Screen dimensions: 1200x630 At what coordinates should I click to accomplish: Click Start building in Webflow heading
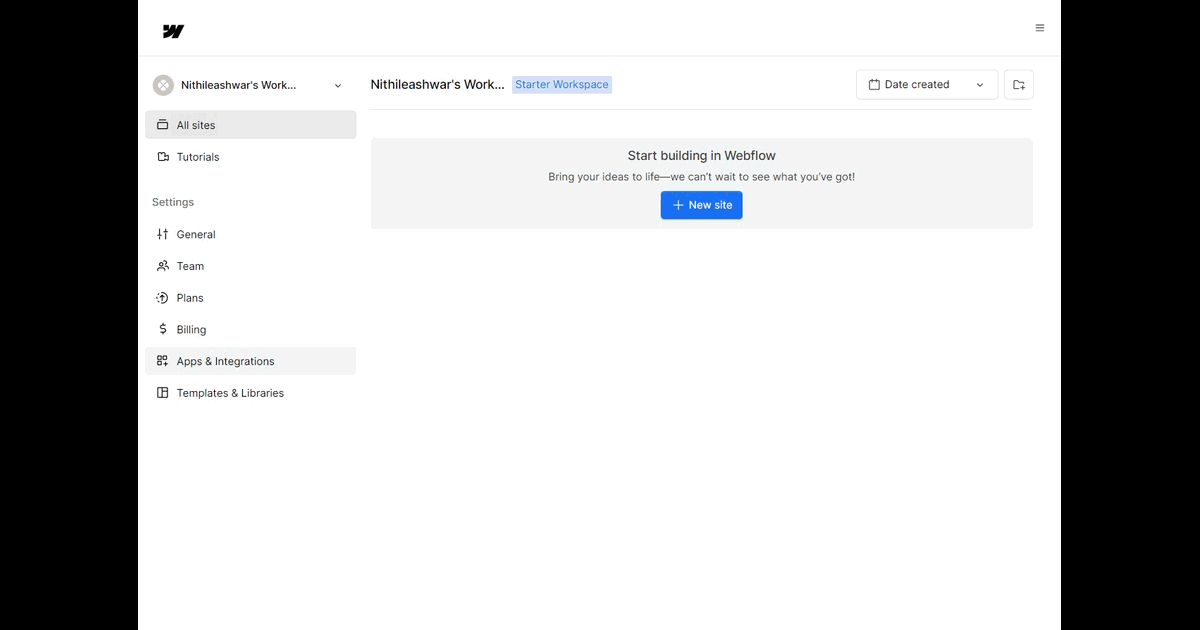[702, 156]
